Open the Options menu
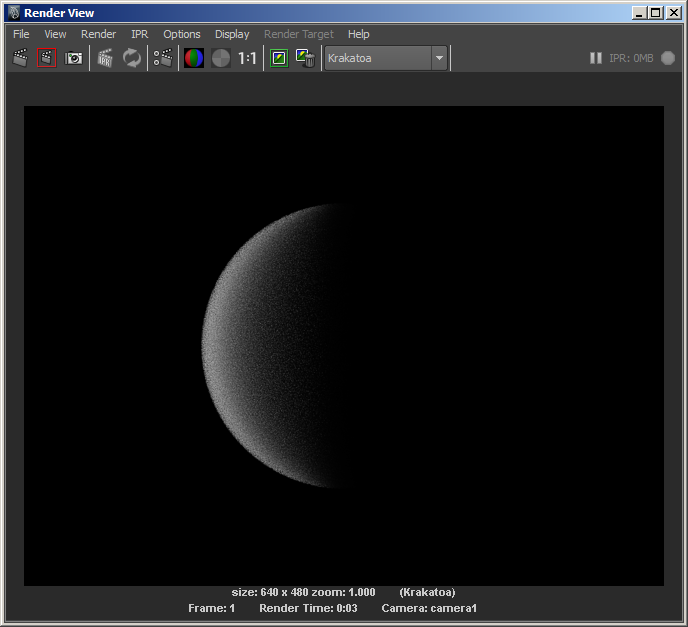 (182, 34)
